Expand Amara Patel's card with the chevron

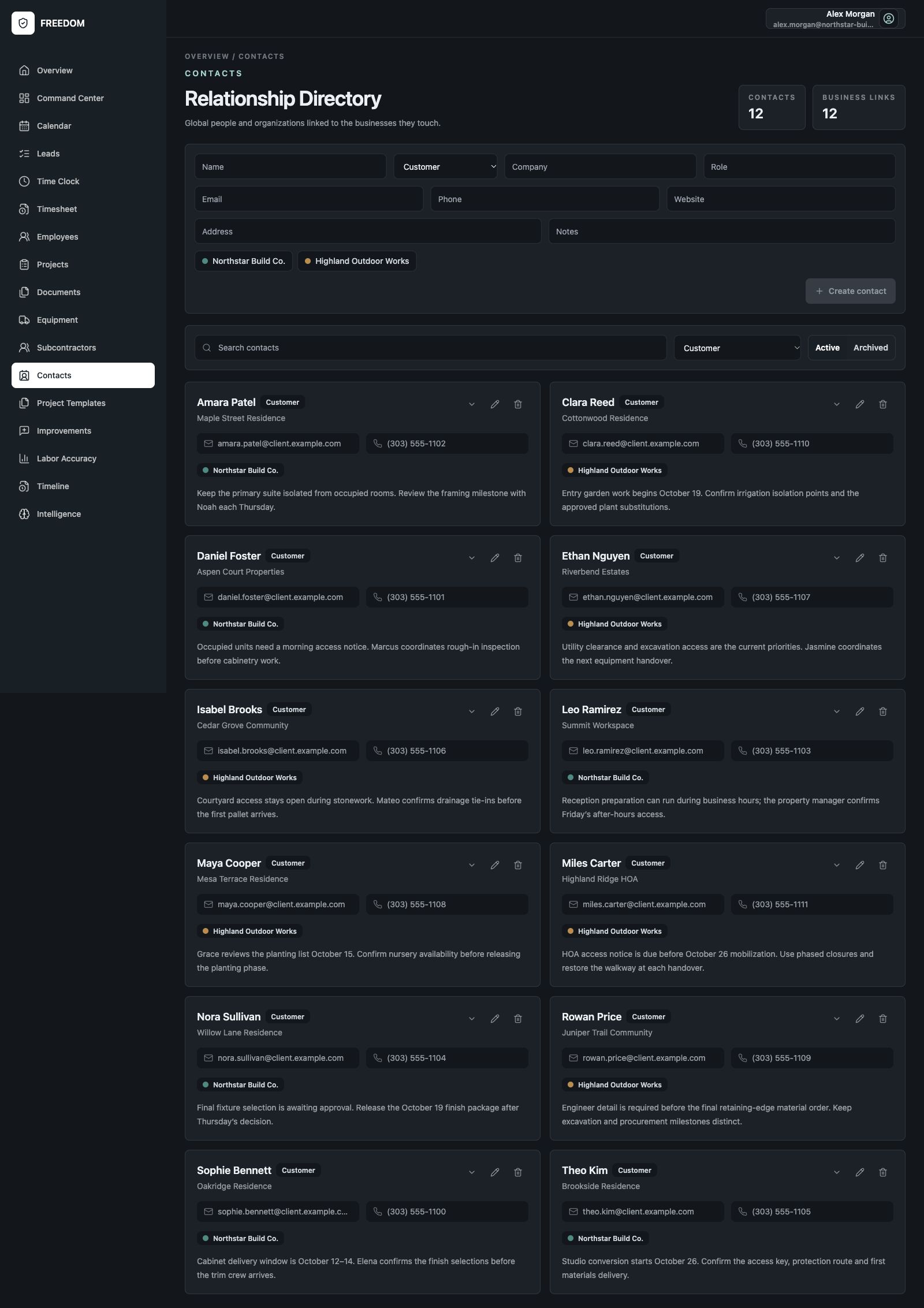472,404
